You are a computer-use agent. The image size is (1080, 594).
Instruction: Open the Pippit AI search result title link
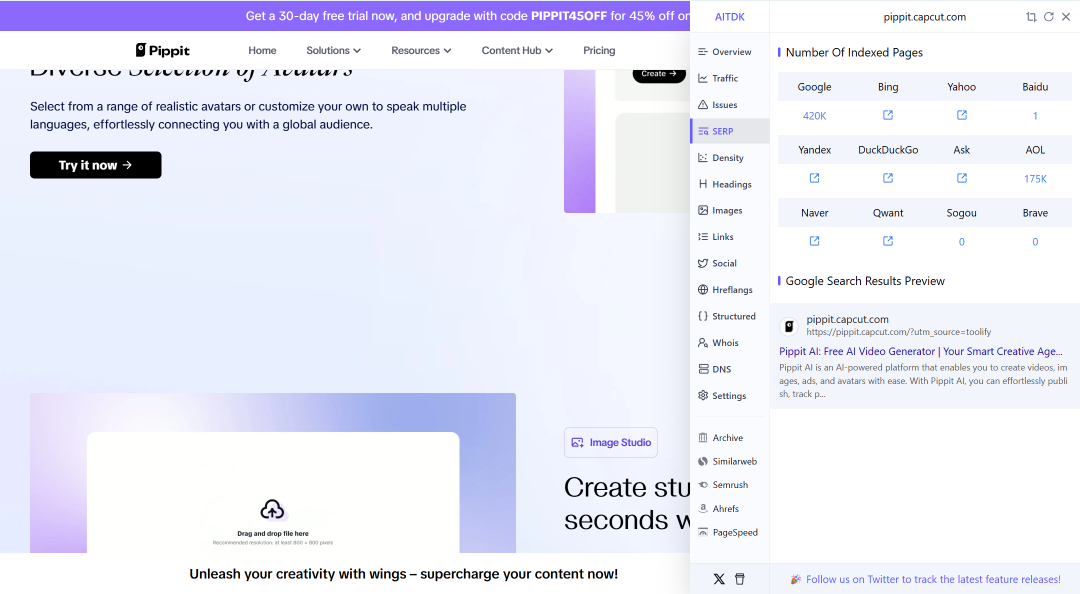[x=921, y=351]
